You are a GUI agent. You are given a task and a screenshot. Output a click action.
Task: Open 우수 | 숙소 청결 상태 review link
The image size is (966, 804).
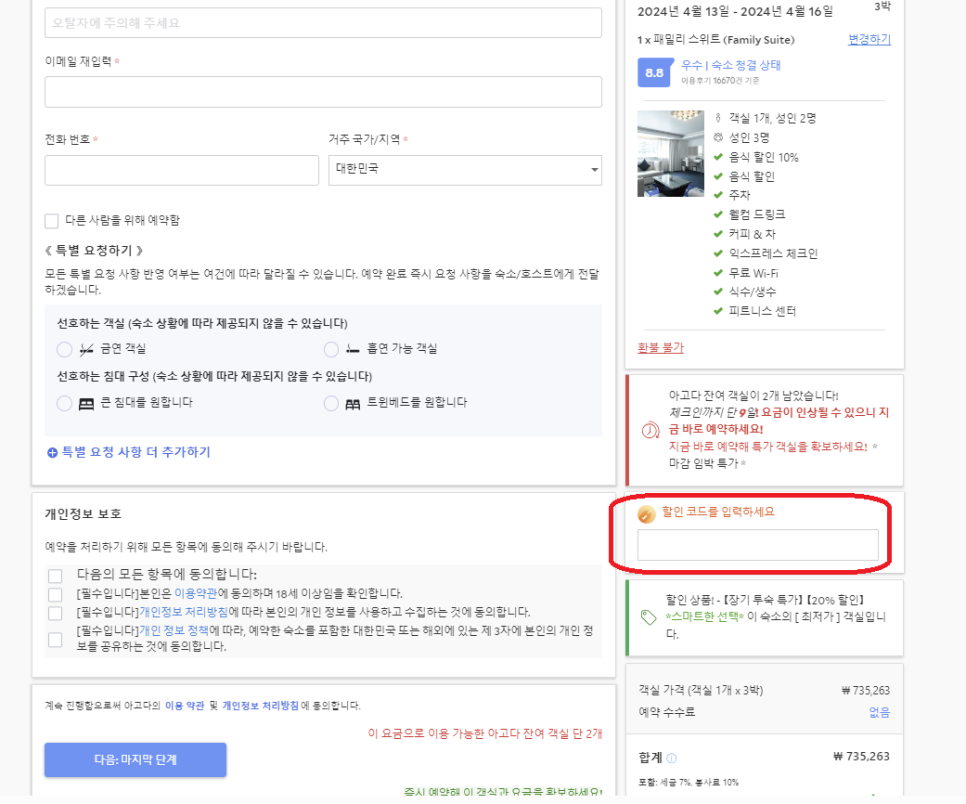click(x=731, y=65)
